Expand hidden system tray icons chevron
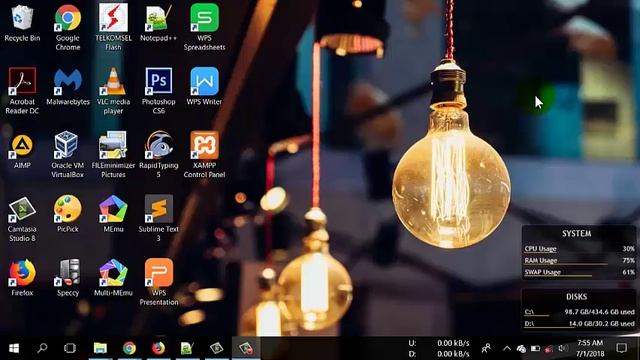This screenshot has height=360, width=640. coord(507,348)
